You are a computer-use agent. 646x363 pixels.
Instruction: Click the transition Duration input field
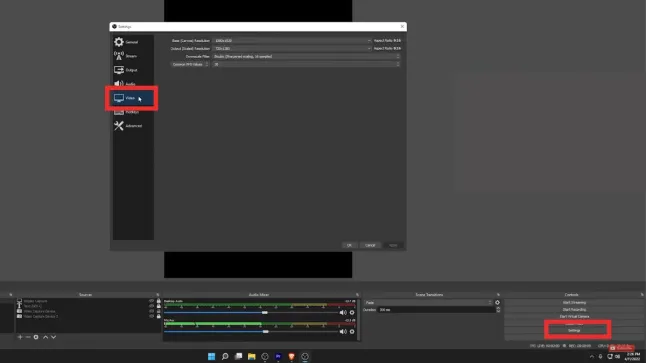click(436, 309)
